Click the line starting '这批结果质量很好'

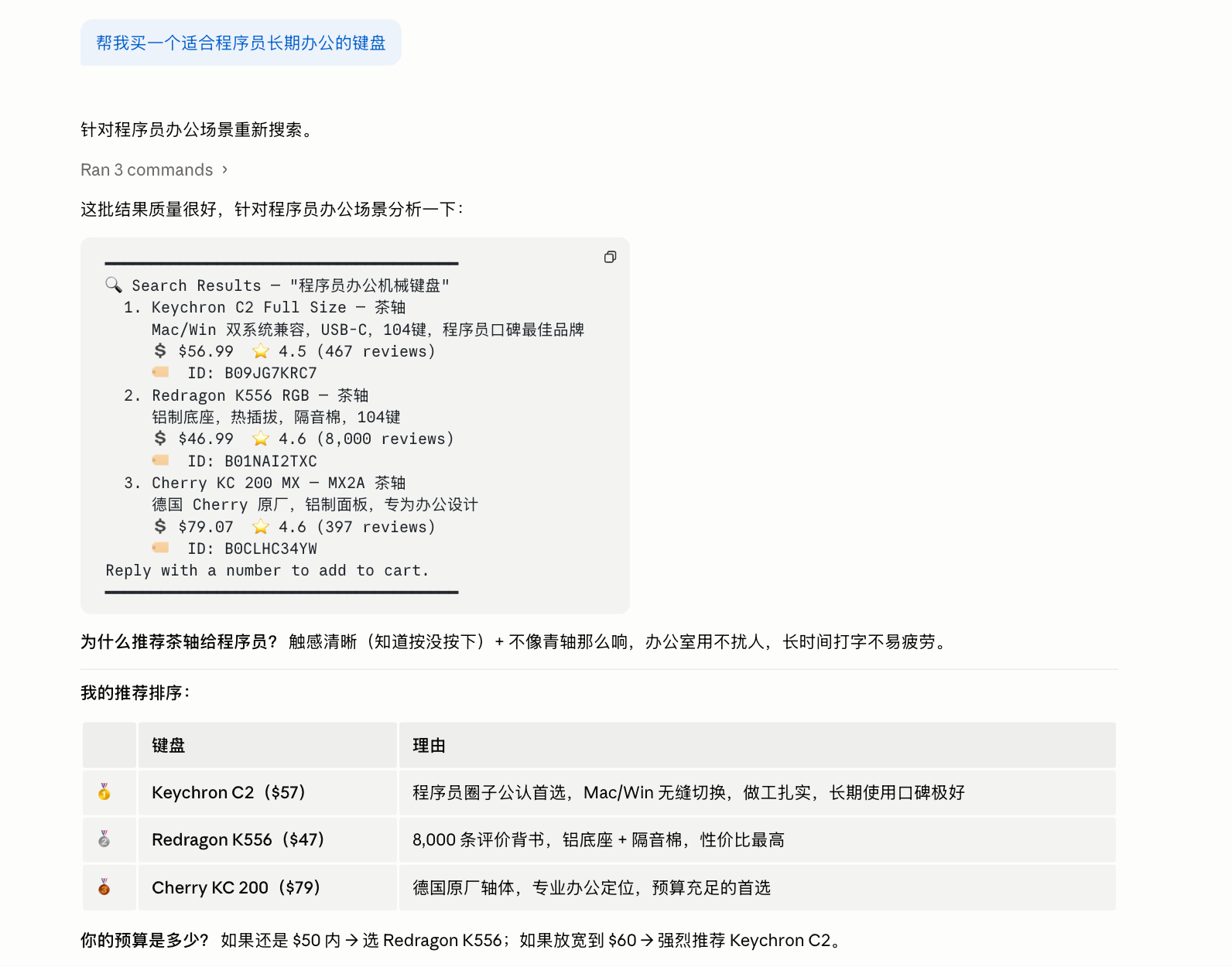click(272, 209)
